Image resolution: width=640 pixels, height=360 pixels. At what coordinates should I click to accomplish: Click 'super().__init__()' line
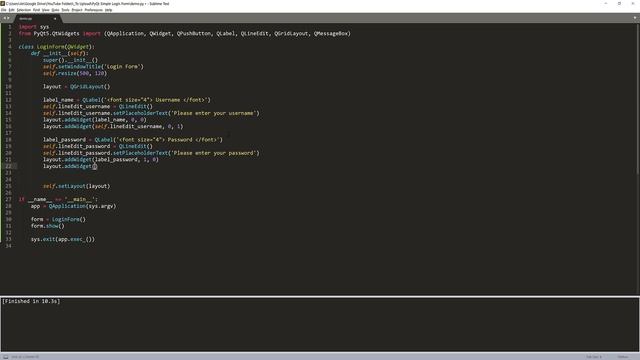(x=71, y=60)
